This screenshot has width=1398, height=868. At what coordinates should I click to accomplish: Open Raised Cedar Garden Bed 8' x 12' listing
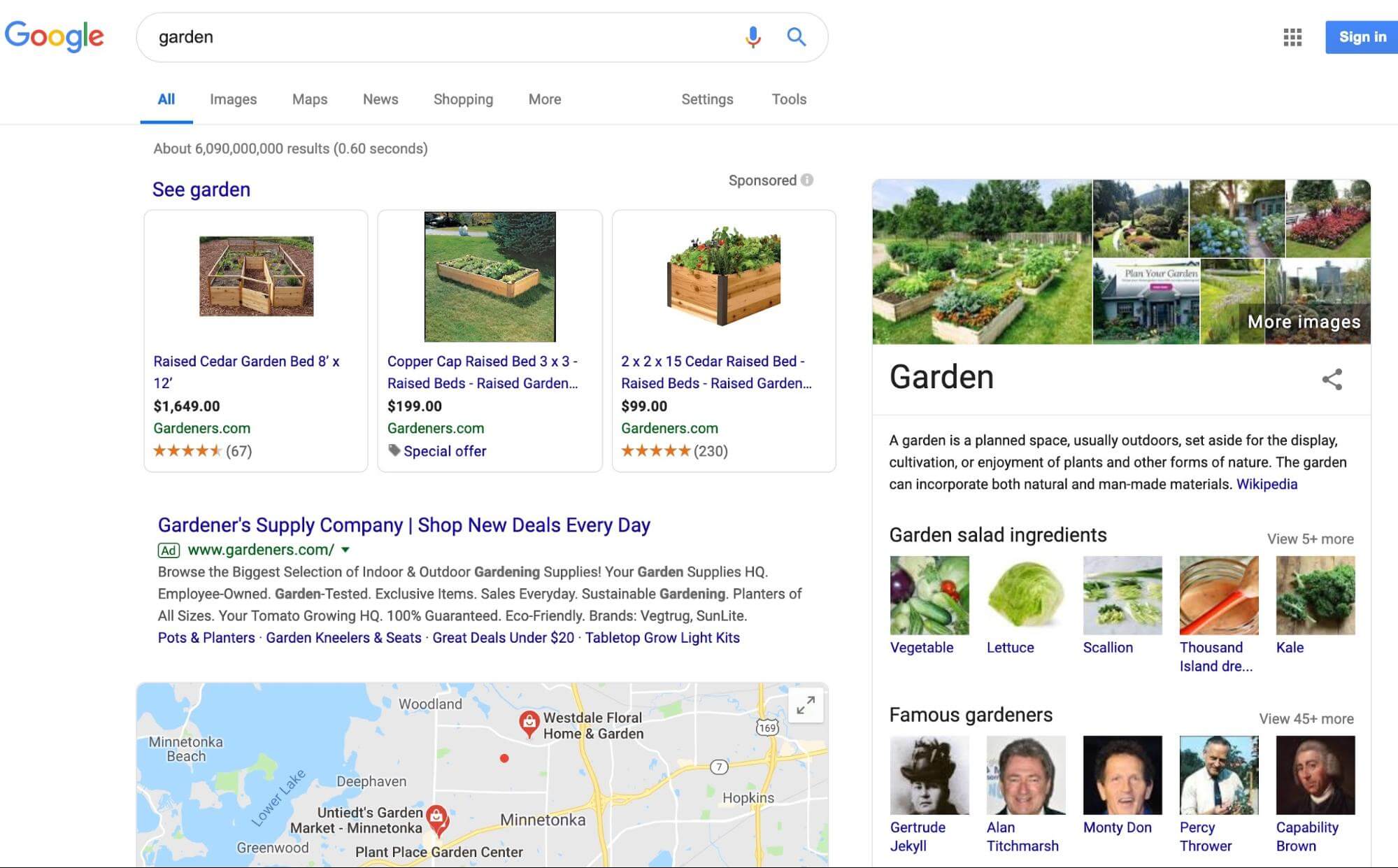pyautogui.click(x=246, y=372)
